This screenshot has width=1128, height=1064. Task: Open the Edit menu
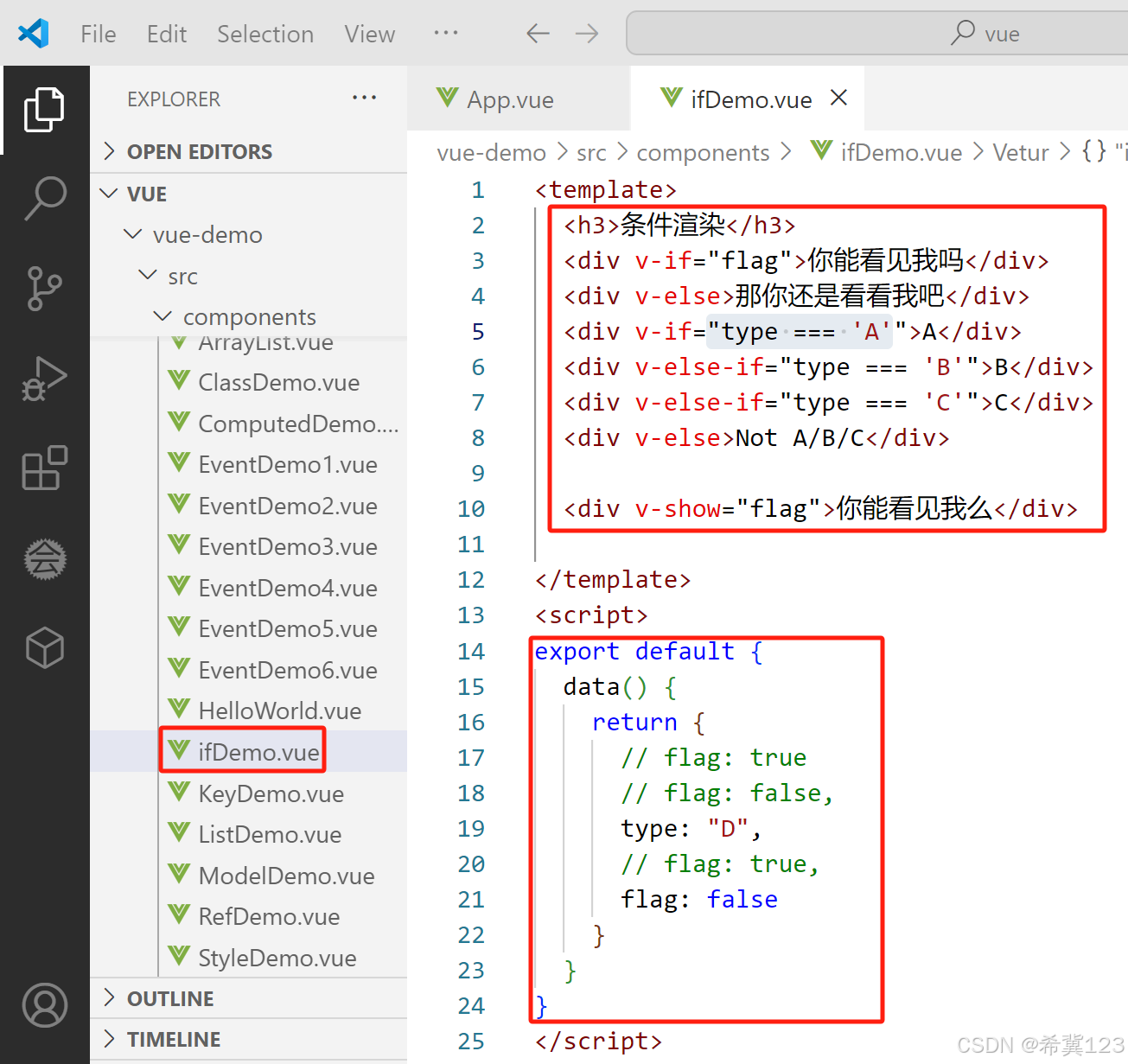(x=167, y=34)
